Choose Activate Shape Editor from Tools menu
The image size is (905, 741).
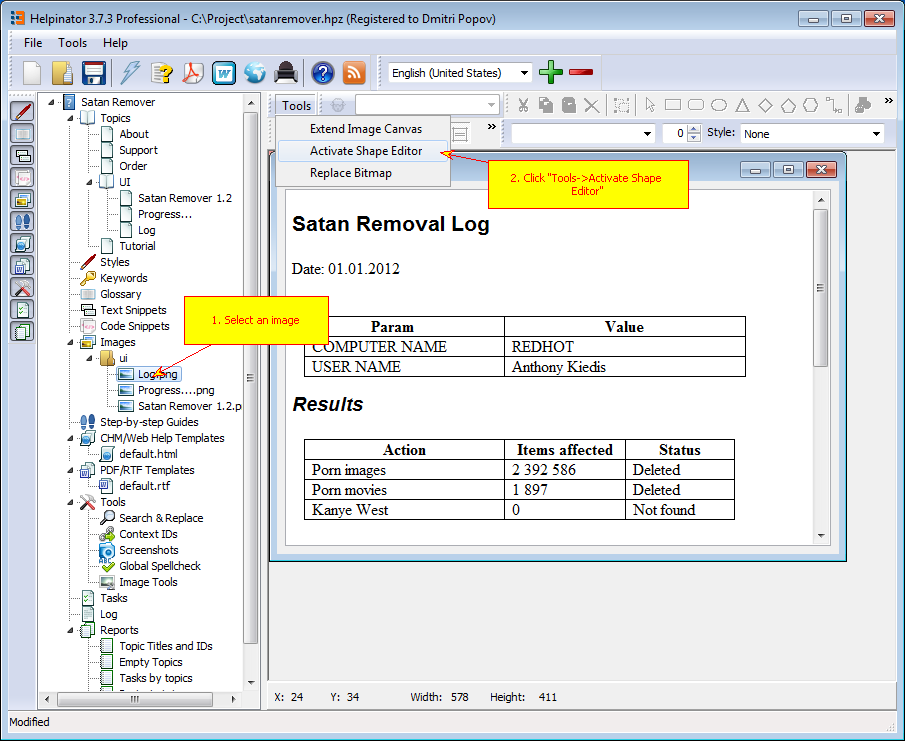point(365,151)
